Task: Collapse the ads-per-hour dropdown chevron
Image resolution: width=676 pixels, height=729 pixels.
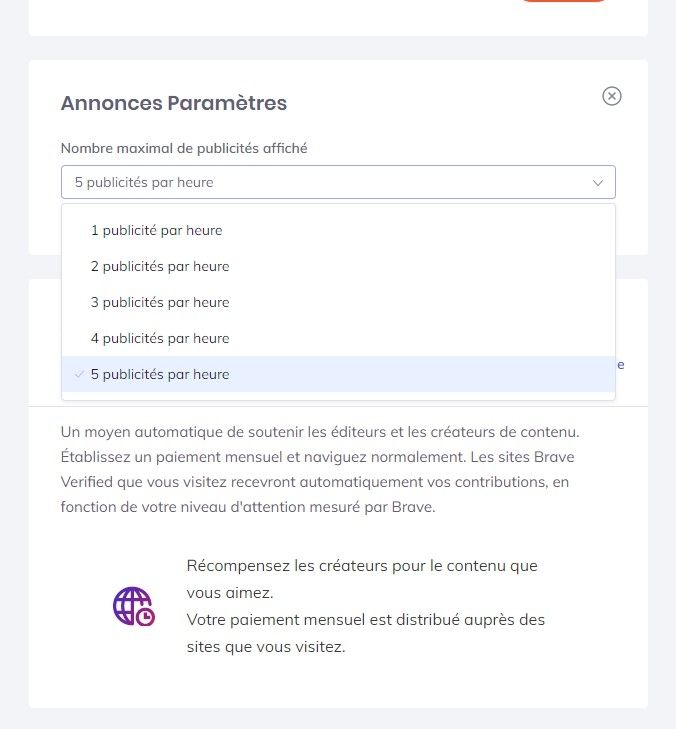Action: point(598,183)
